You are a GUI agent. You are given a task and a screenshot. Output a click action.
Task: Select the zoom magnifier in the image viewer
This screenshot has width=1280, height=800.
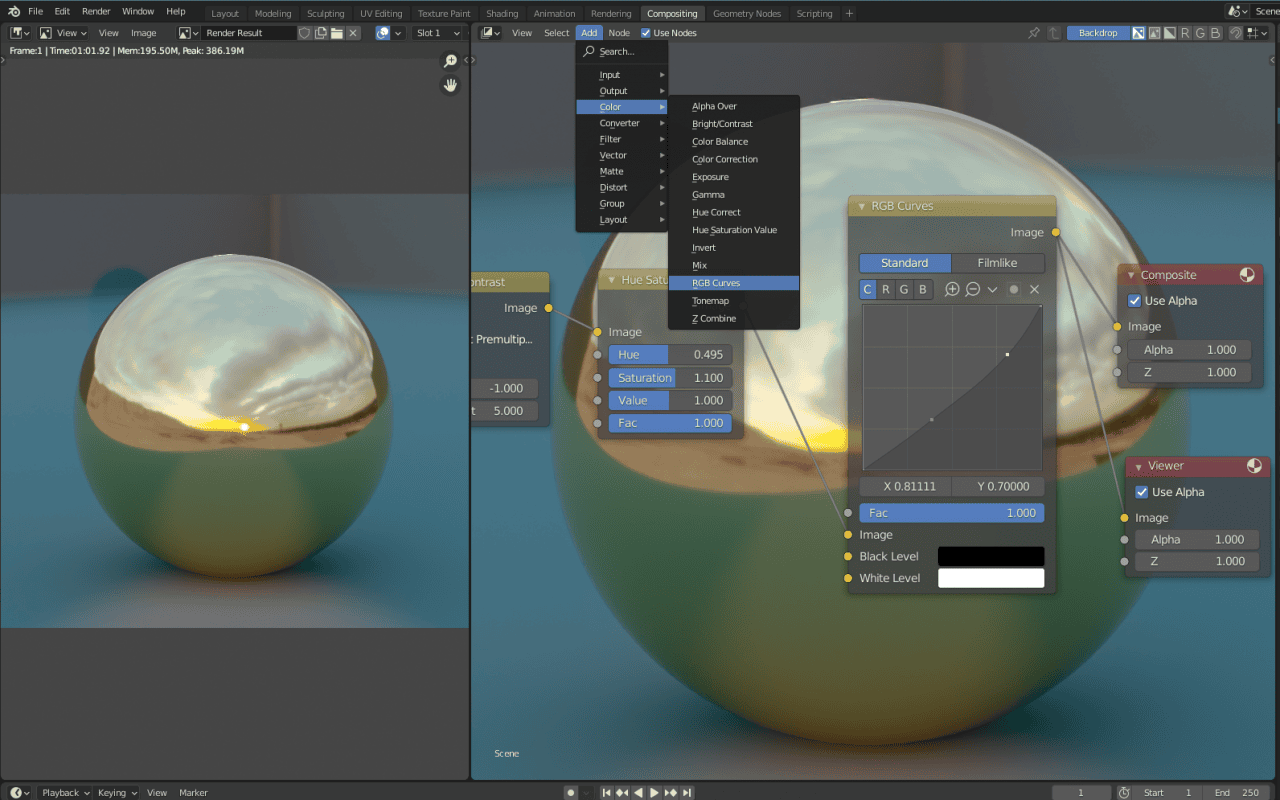coord(450,60)
